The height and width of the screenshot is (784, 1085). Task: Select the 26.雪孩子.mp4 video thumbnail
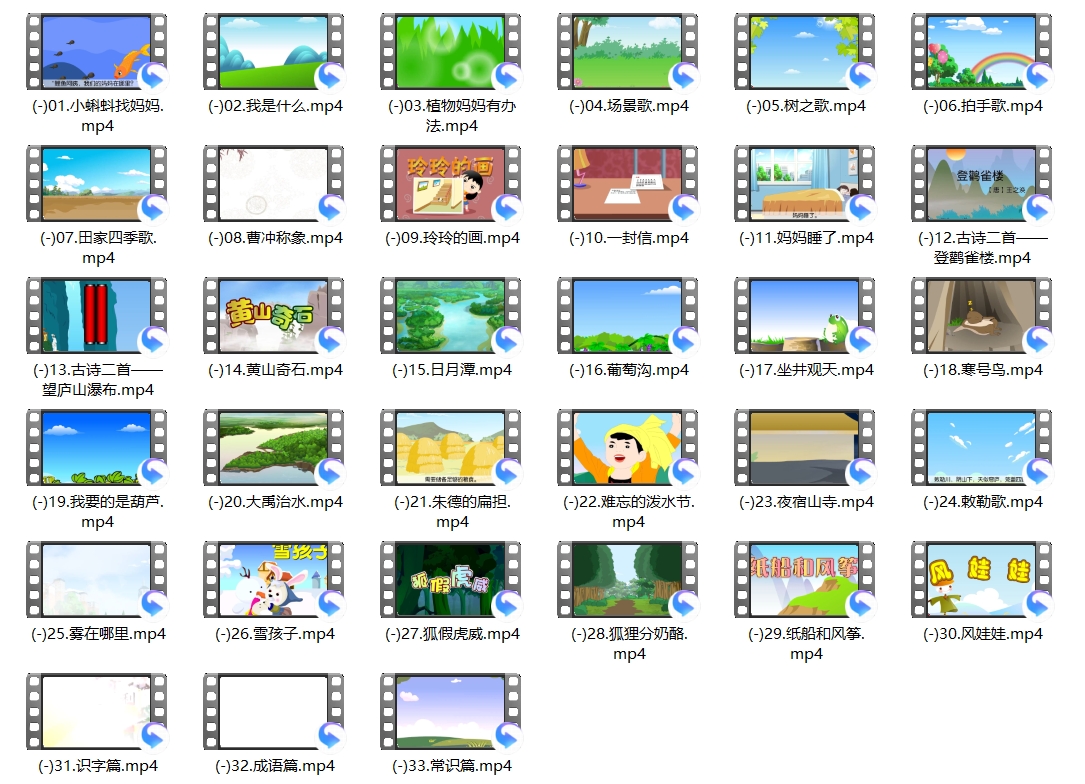pos(274,580)
